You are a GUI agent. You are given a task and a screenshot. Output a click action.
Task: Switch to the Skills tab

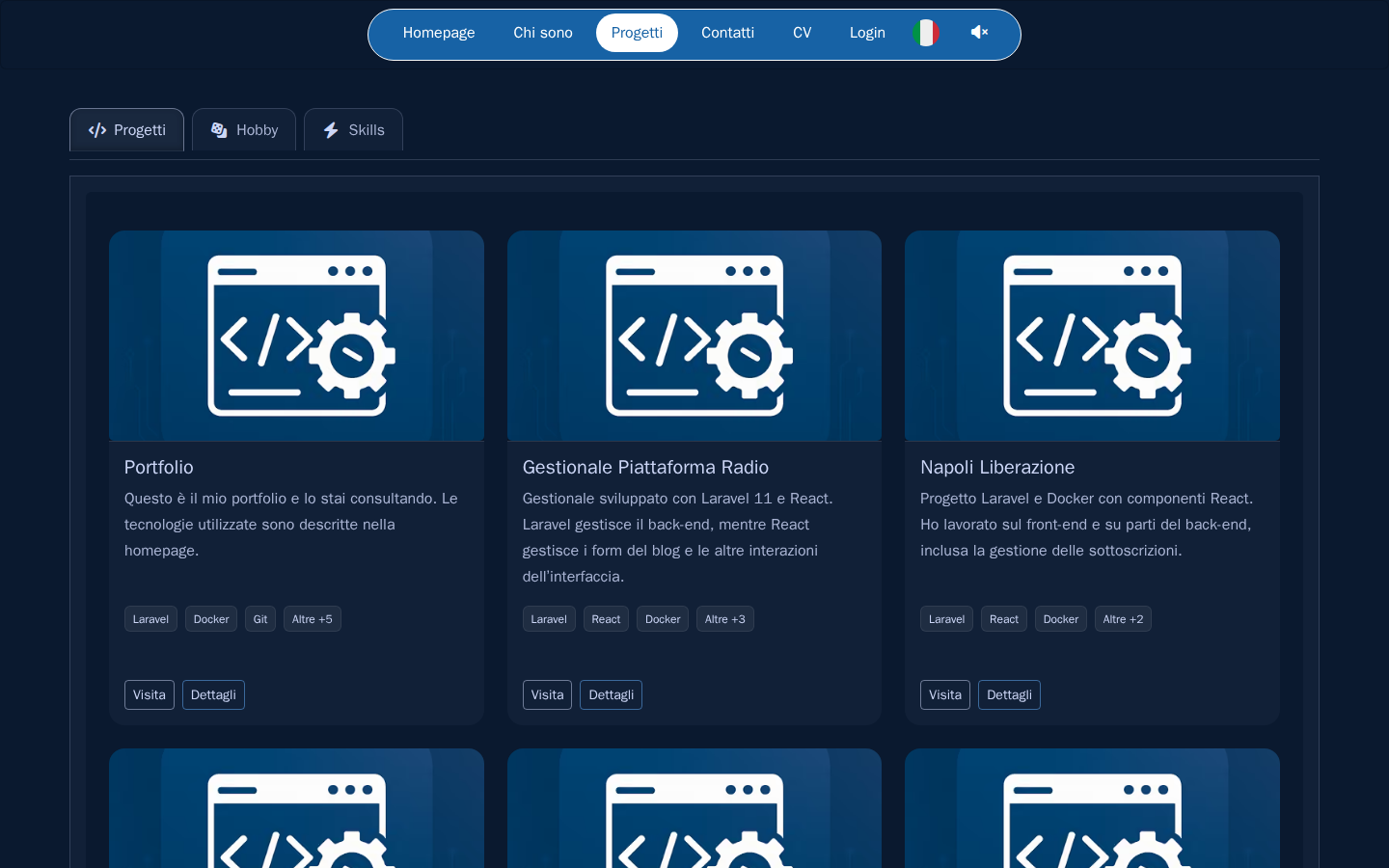[353, 130]
